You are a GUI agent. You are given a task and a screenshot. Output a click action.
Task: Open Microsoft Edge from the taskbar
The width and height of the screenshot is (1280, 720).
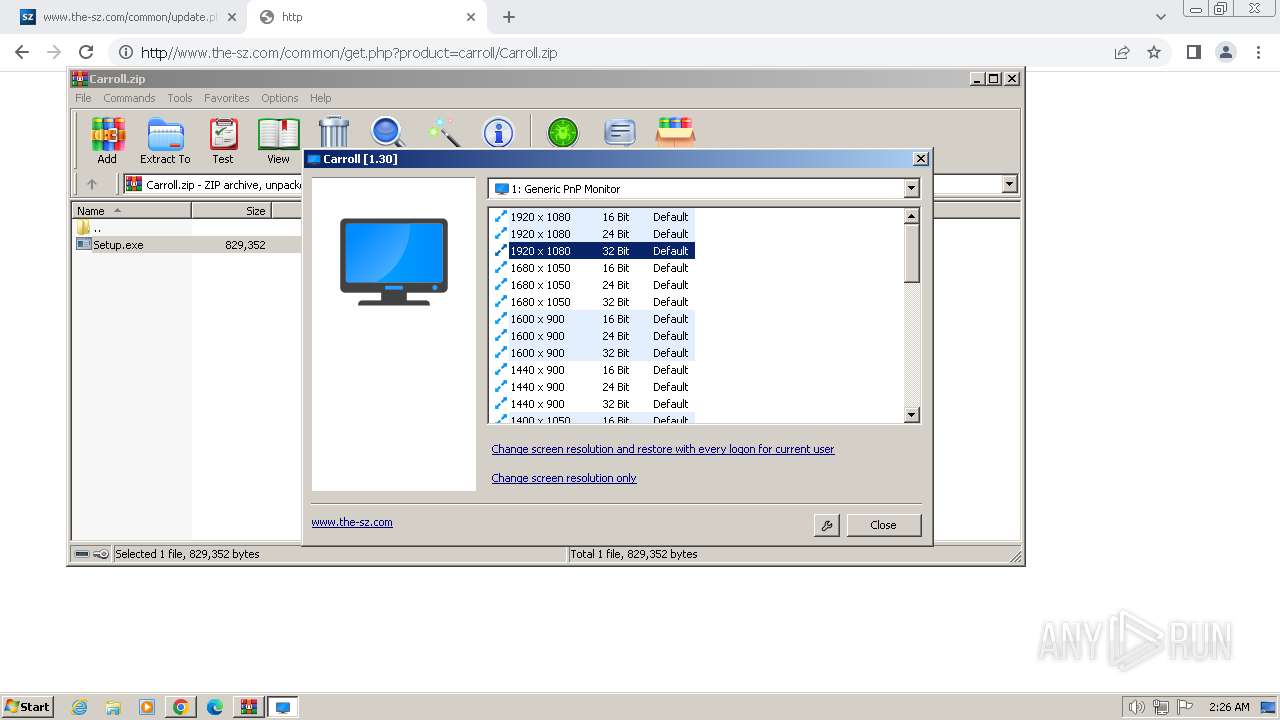point(215,707)
